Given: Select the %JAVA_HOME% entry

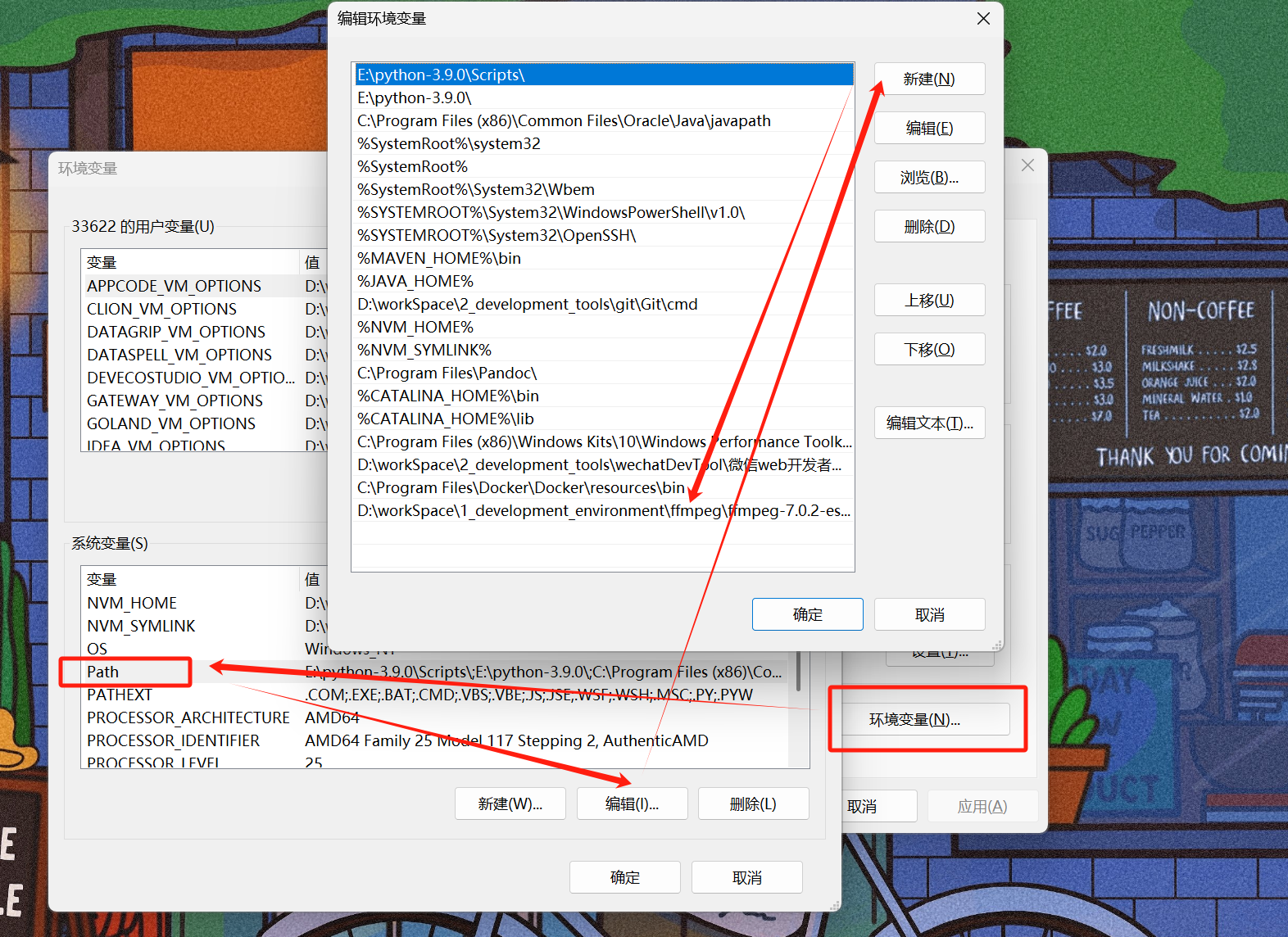Looking at the screenshot, I should pos(415,281).
